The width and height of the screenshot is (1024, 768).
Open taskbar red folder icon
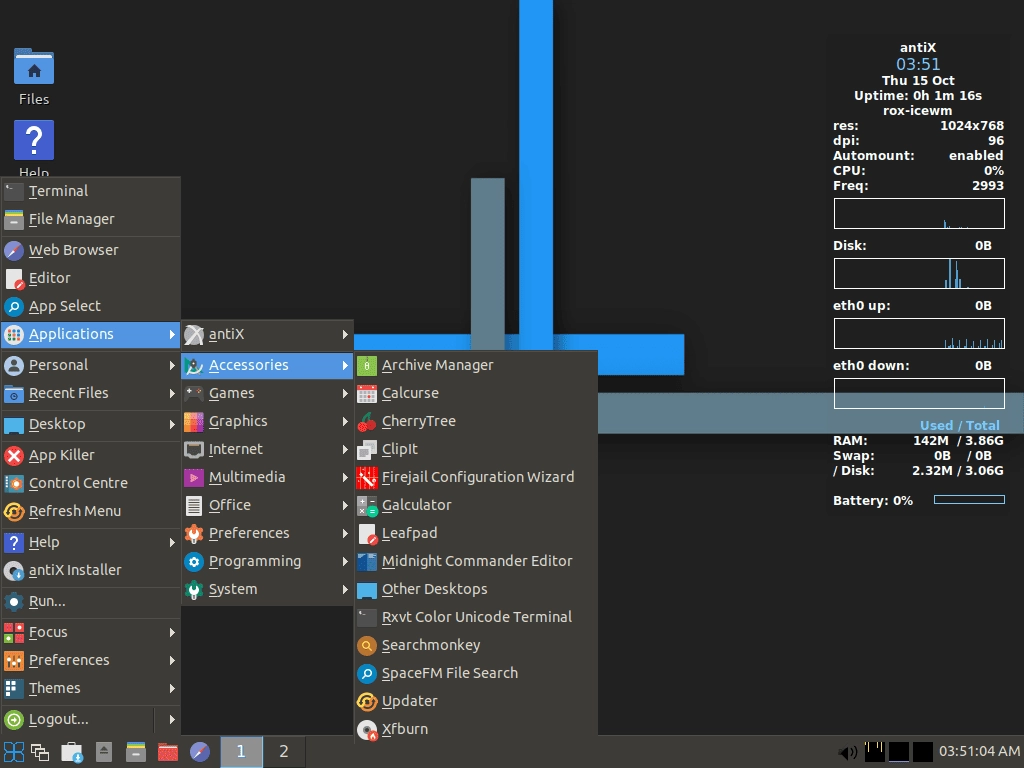click(168, 752)
